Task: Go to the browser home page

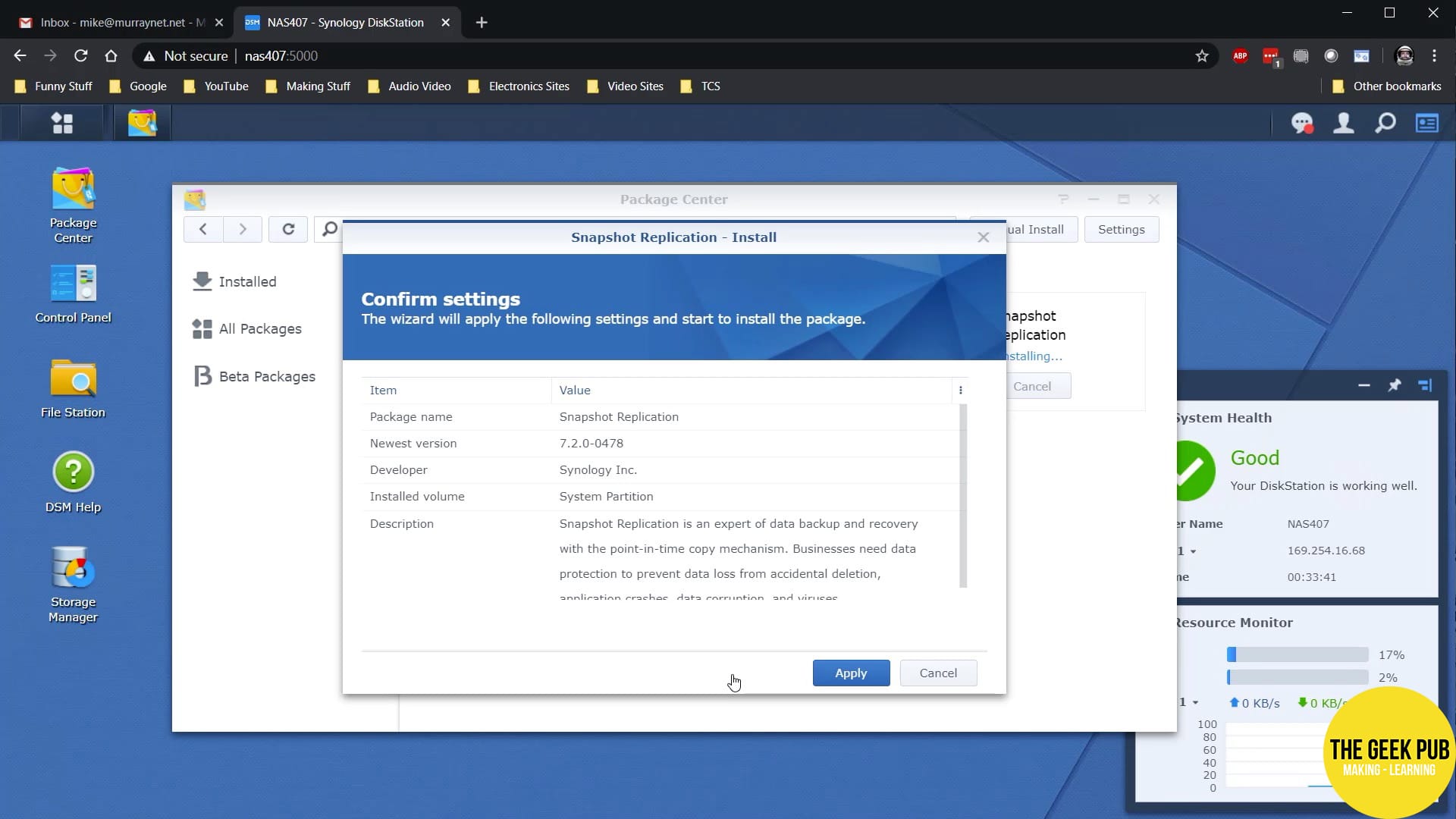Action: tap(111, 56)
